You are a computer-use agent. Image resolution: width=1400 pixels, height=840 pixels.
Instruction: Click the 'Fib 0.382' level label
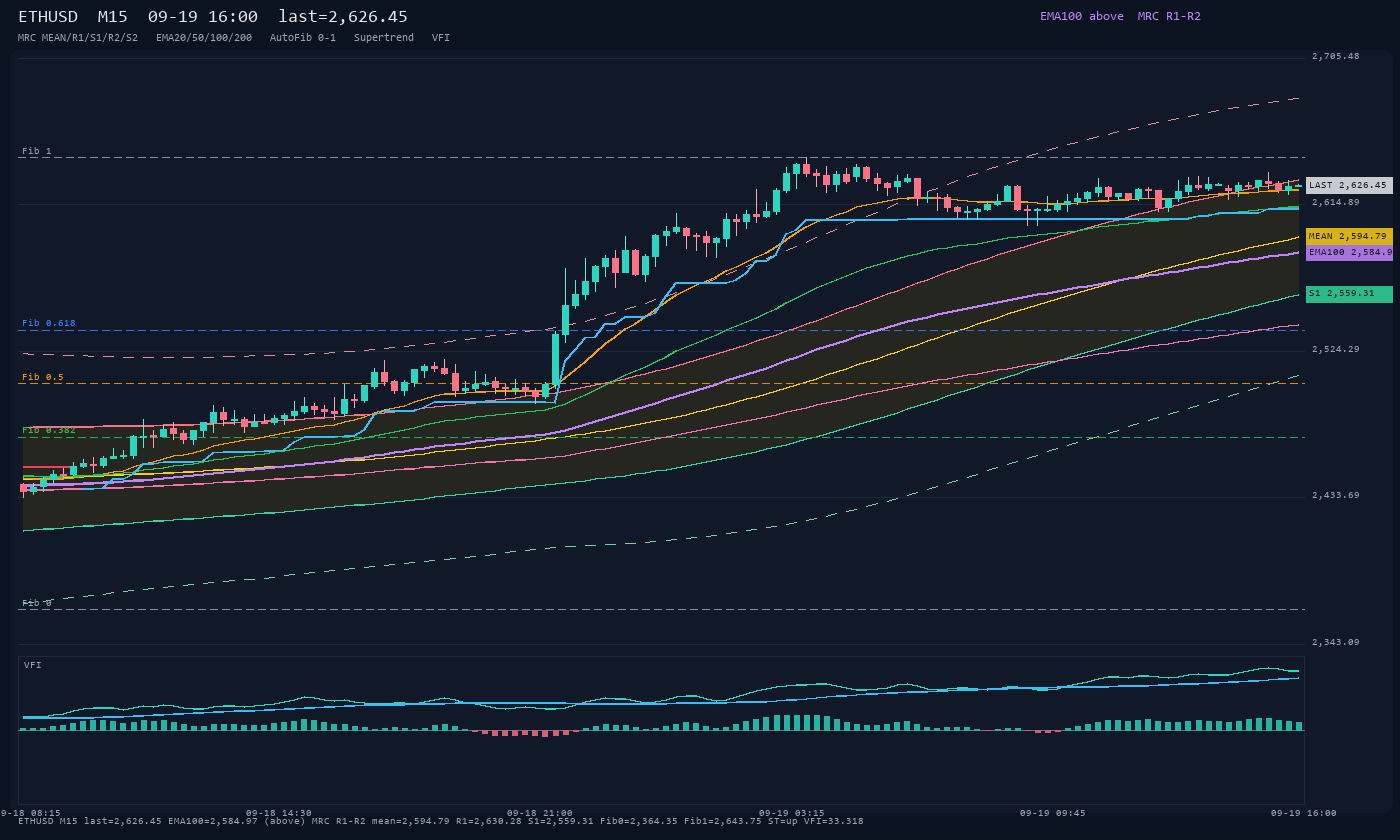pyautogui.click(x=49, y=431)
